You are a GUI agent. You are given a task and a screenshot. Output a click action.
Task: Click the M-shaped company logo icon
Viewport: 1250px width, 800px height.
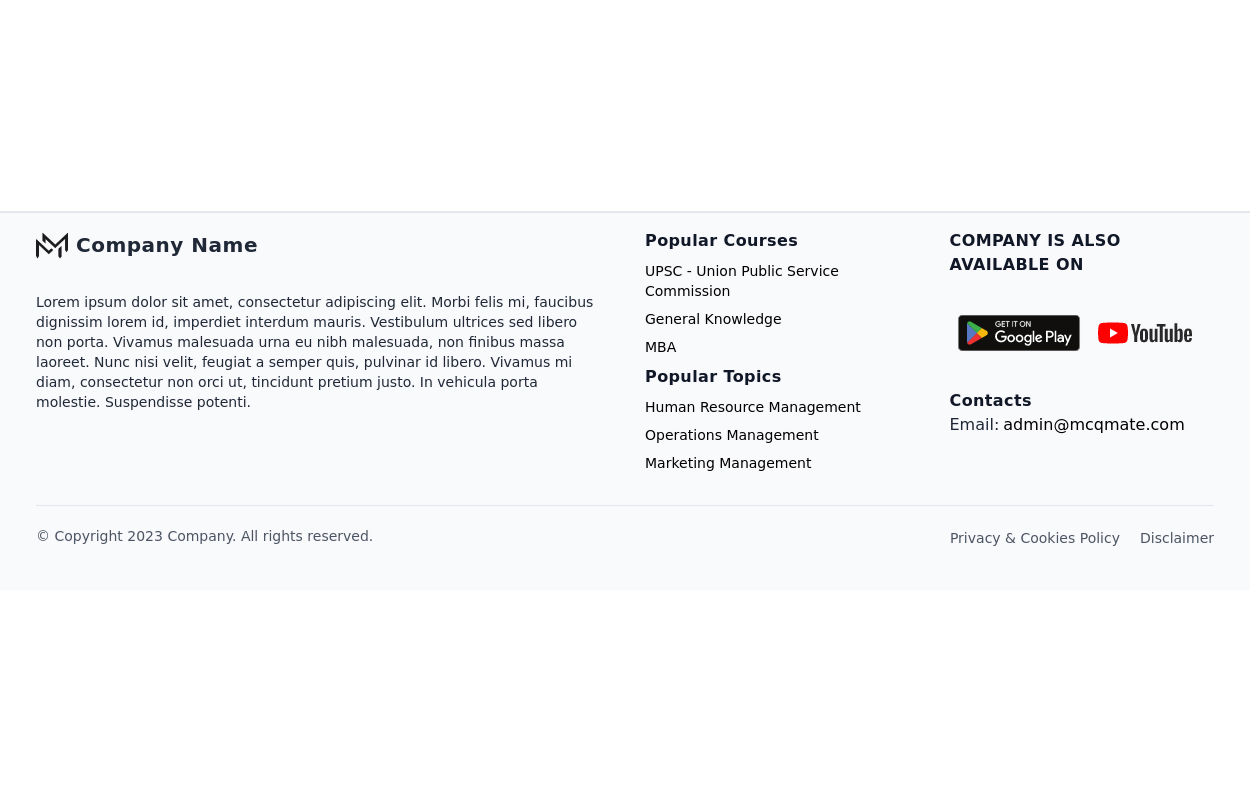coord(52,245)
